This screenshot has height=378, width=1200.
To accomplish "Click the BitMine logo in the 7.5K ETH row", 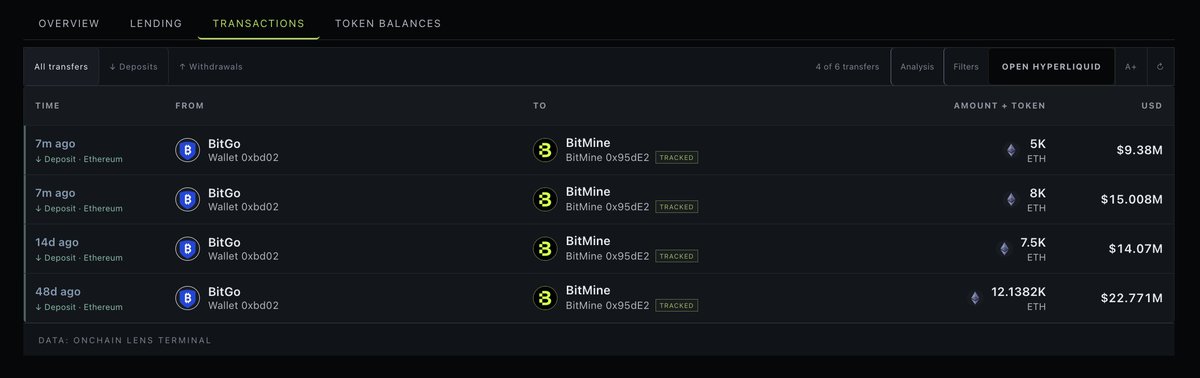I will point(545,249).
